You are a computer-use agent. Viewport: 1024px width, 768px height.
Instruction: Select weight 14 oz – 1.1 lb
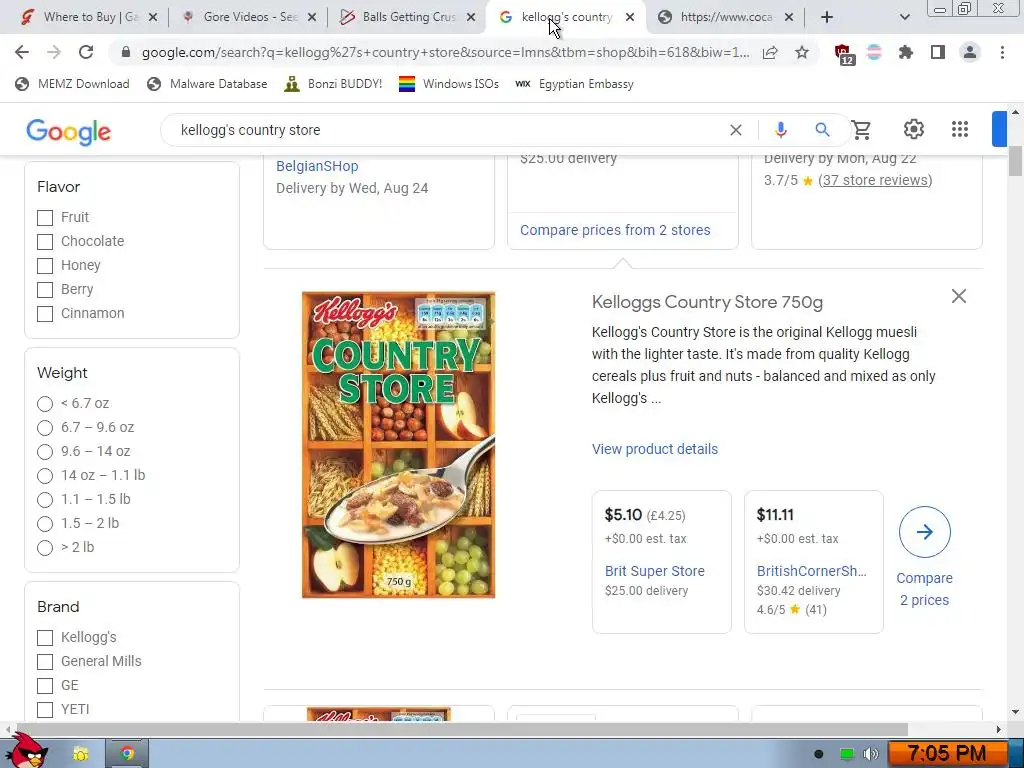45,475
